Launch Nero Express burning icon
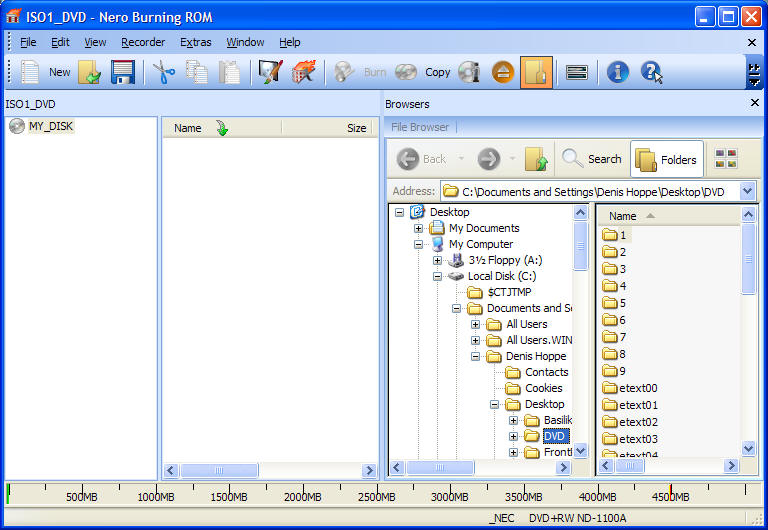This screenshot has height=530, width=768. (304, 72)
